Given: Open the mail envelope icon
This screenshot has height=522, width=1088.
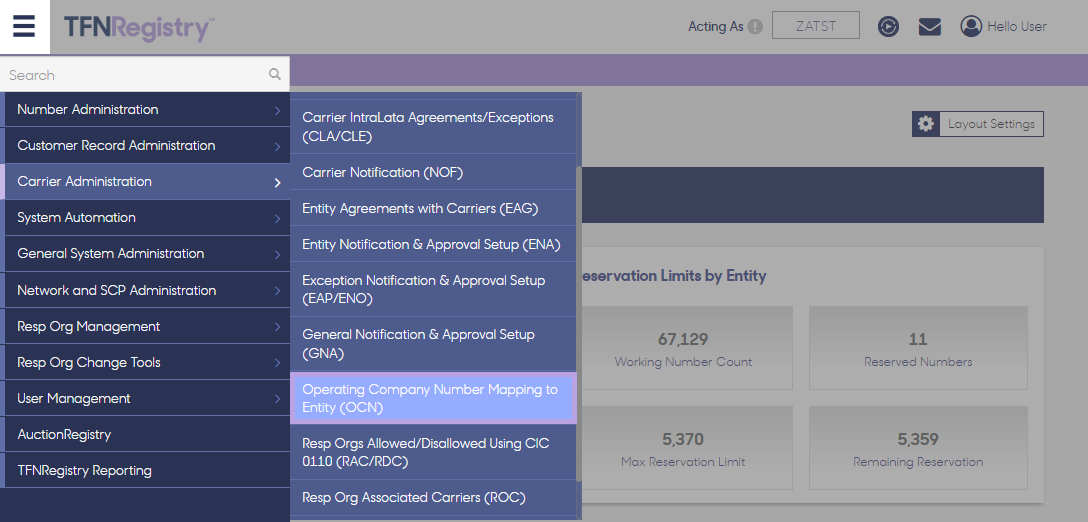Looking at the screenshot, I should point(930,27).
